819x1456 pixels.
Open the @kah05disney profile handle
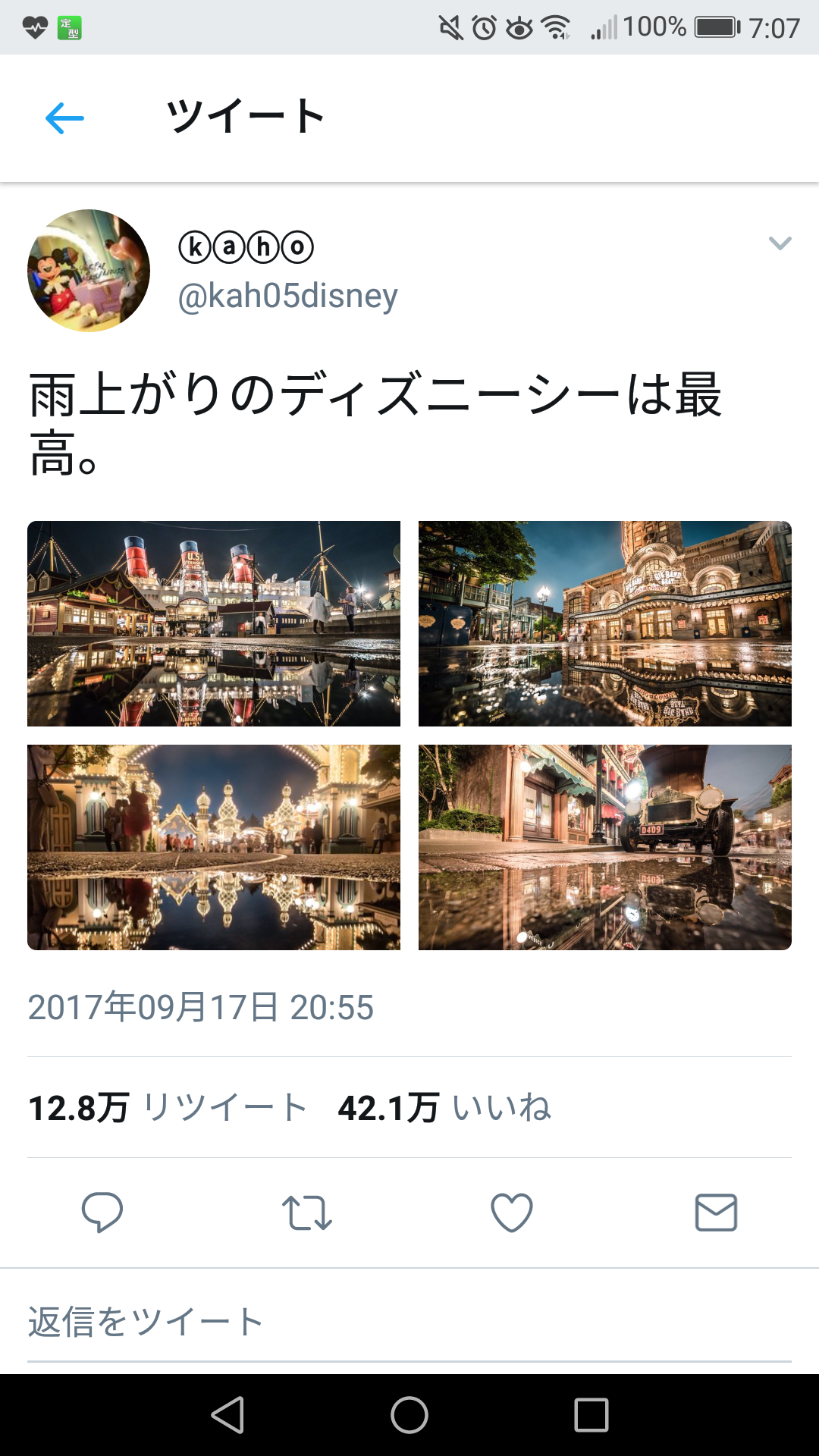point(287,296)
